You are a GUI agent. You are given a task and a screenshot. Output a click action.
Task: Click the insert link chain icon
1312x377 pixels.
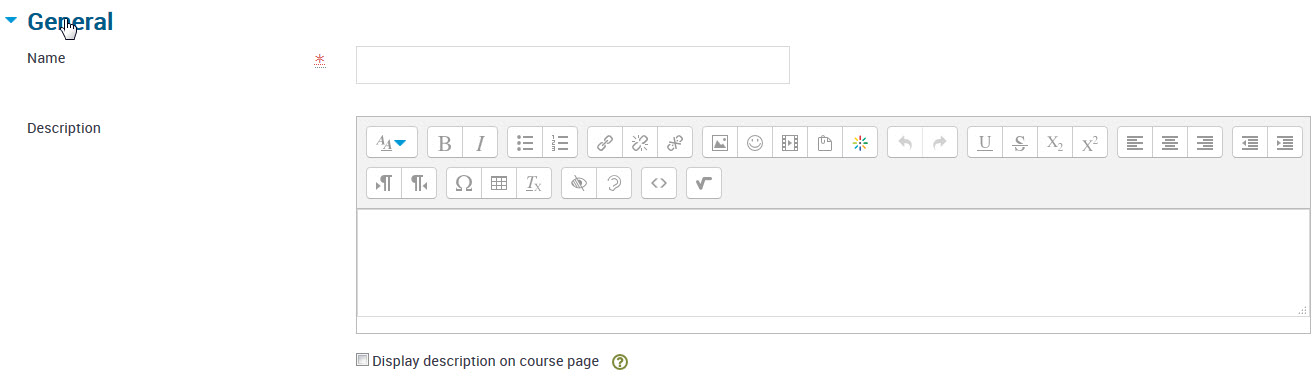pyautogui.click(x=605, y=143)
